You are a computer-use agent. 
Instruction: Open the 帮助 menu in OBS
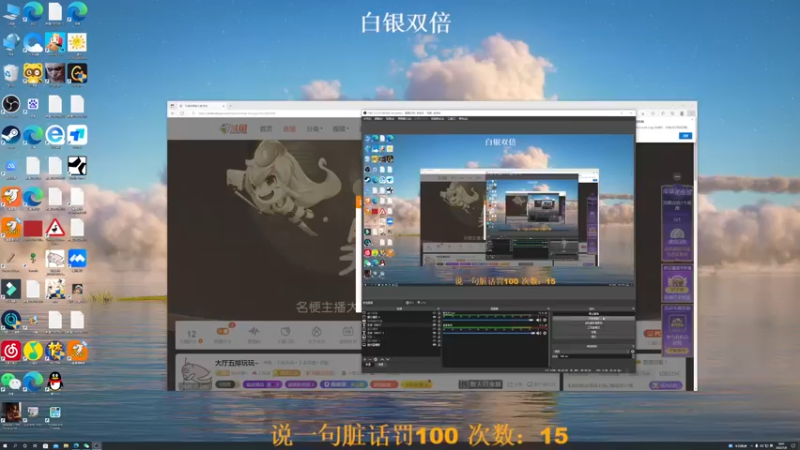pyautogui.click(x=463, y=119)
